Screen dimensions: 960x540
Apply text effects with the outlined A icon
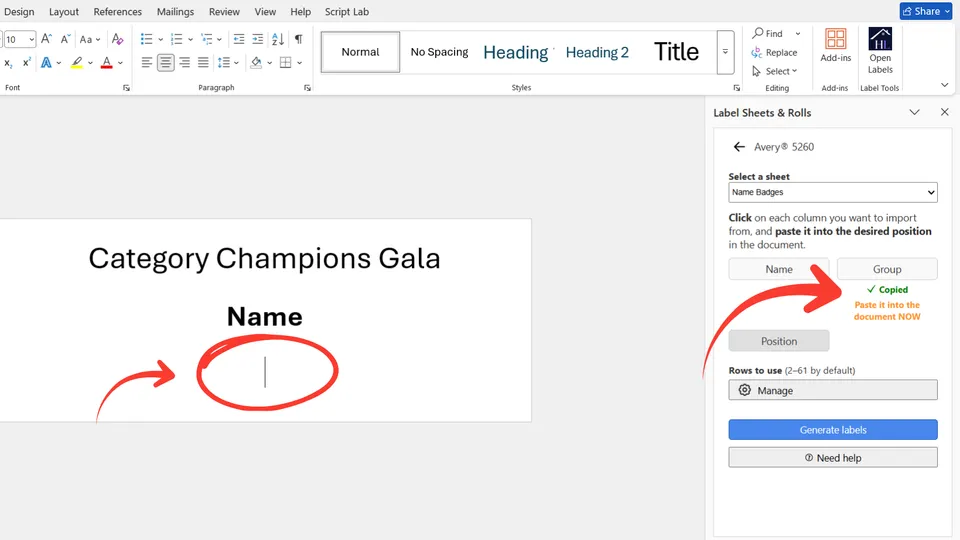tap(46, 62)
